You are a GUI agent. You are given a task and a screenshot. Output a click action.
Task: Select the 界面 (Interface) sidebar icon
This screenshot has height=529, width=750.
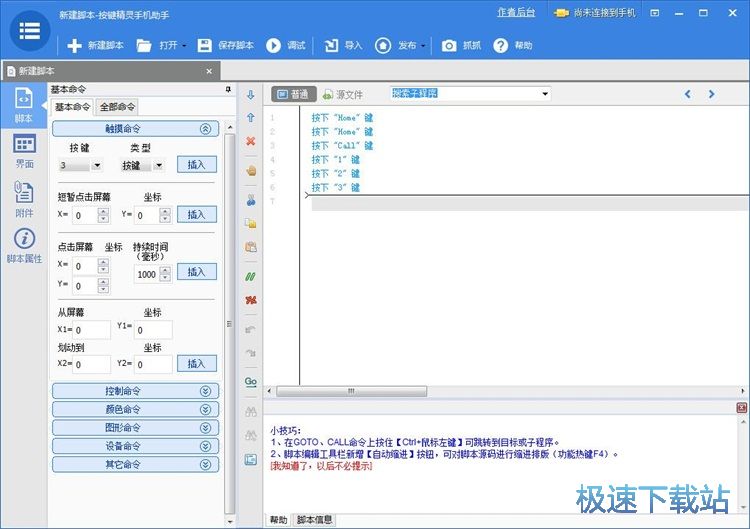point(24,151)
